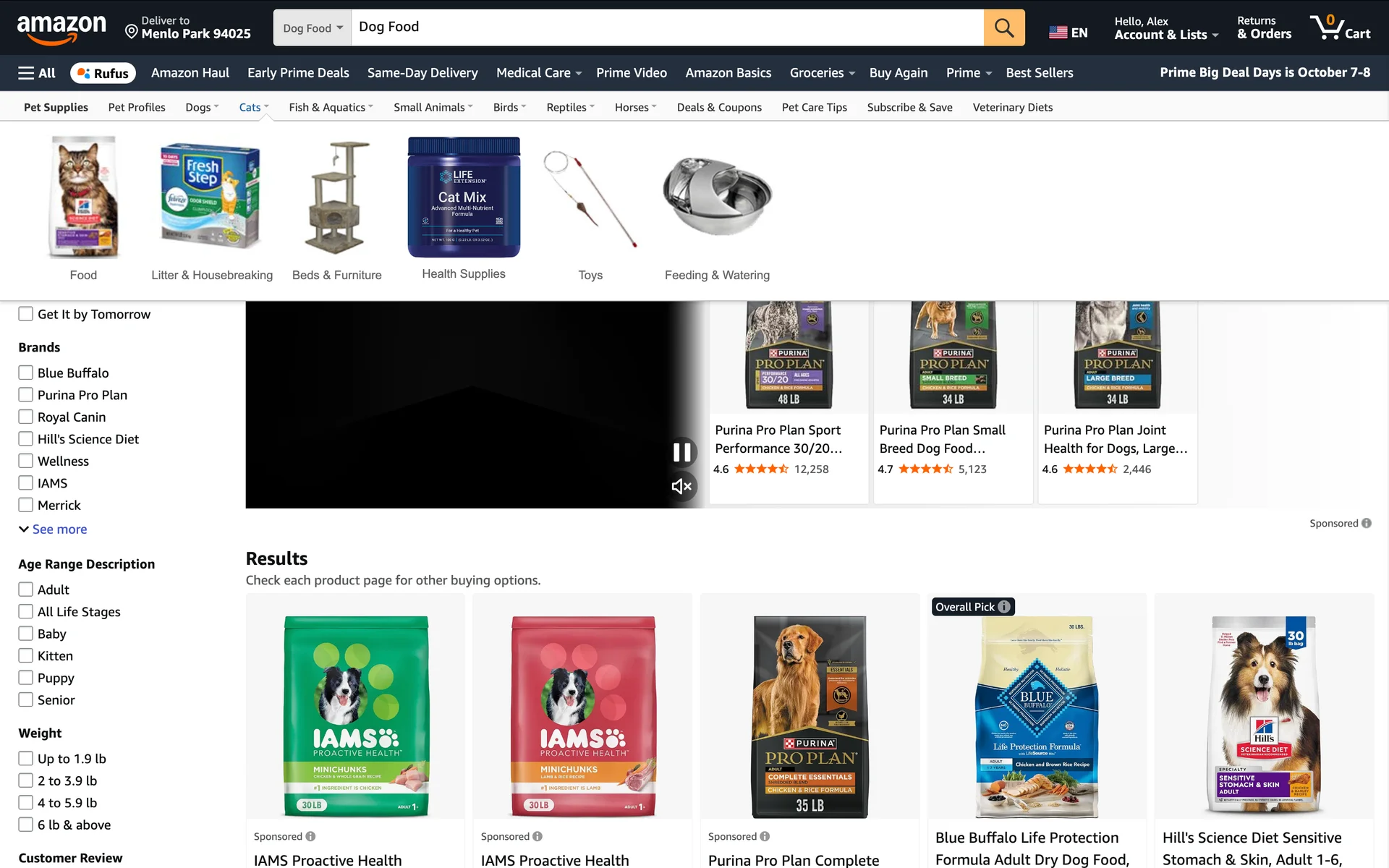The height and width of the screenshot is (868, 1389).
Task: Enable Get It by Tomorrow filter
Action: 26,314
